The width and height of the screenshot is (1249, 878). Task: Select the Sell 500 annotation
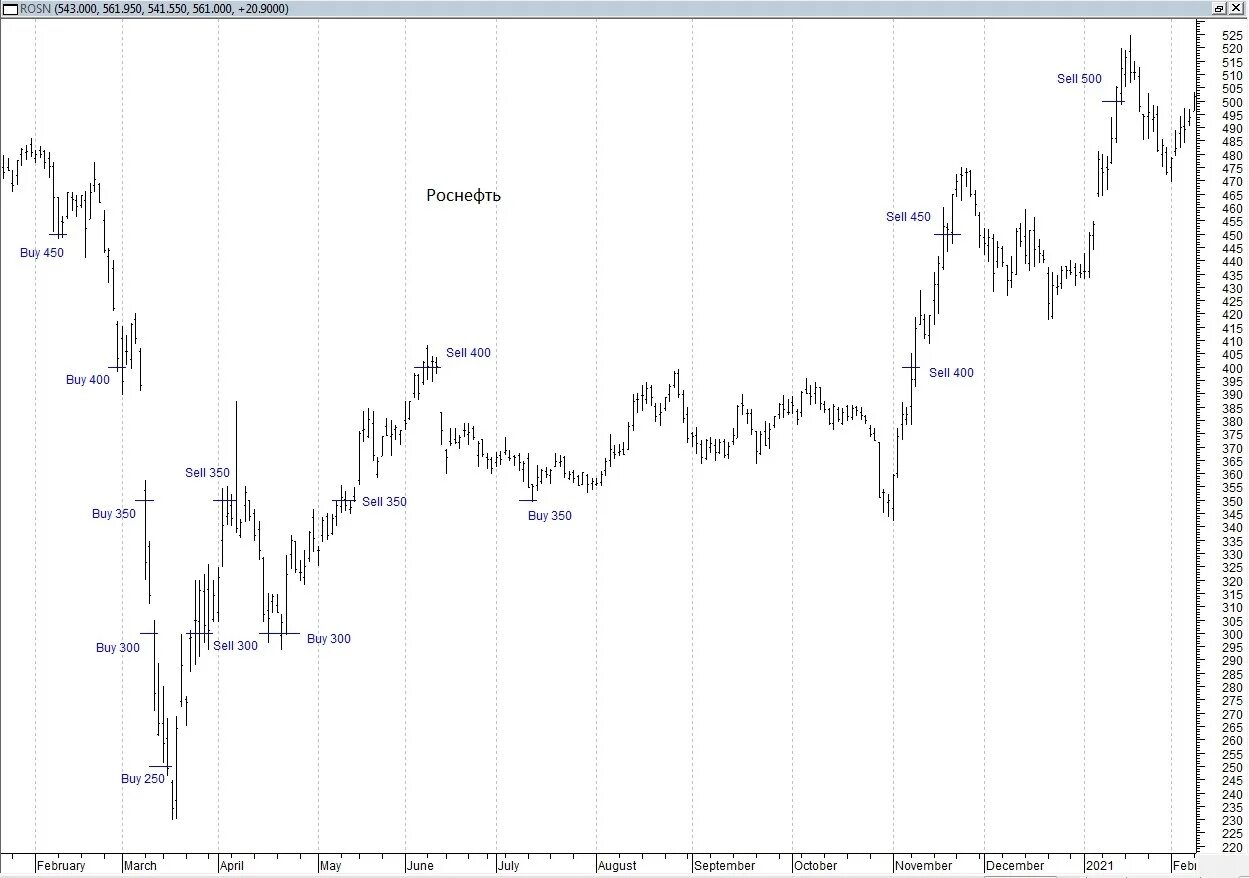[1080, 79]
